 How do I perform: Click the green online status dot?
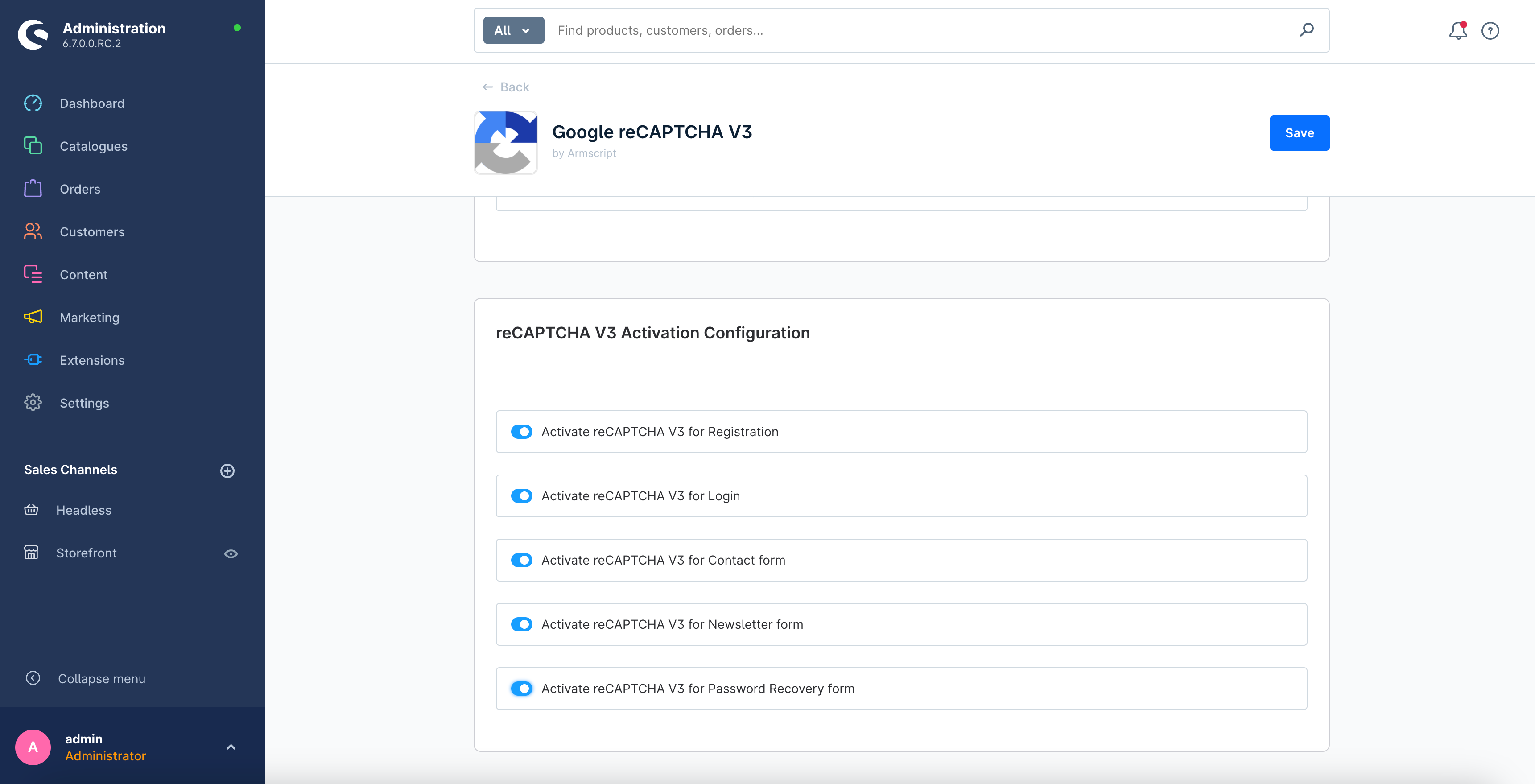237,28
